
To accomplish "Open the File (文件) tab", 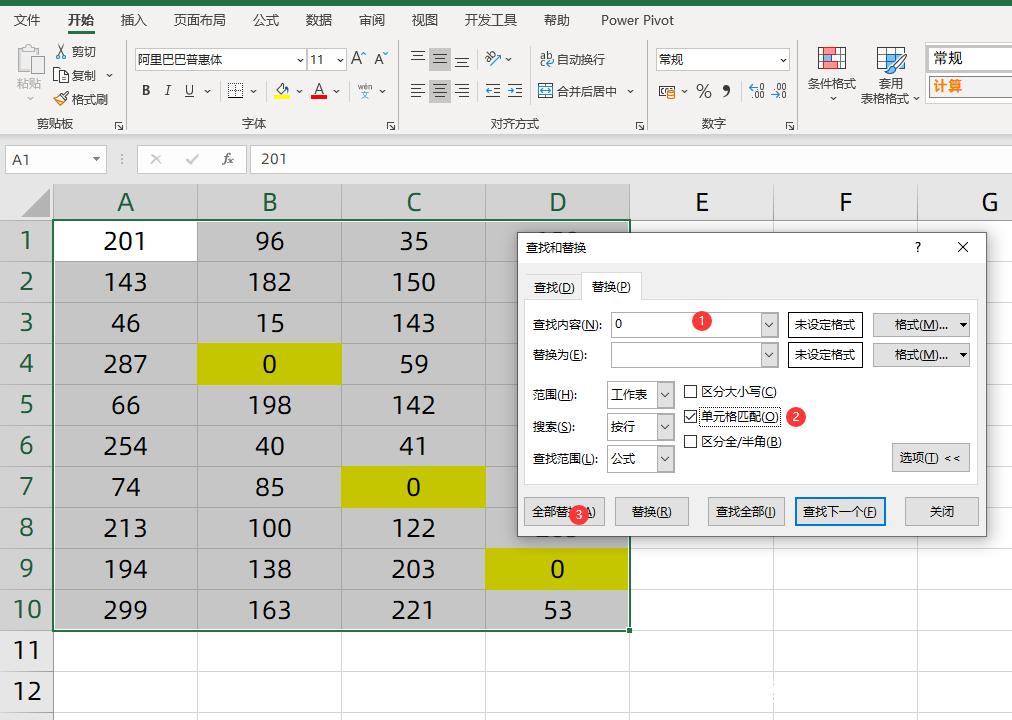I will coord(26,20).
